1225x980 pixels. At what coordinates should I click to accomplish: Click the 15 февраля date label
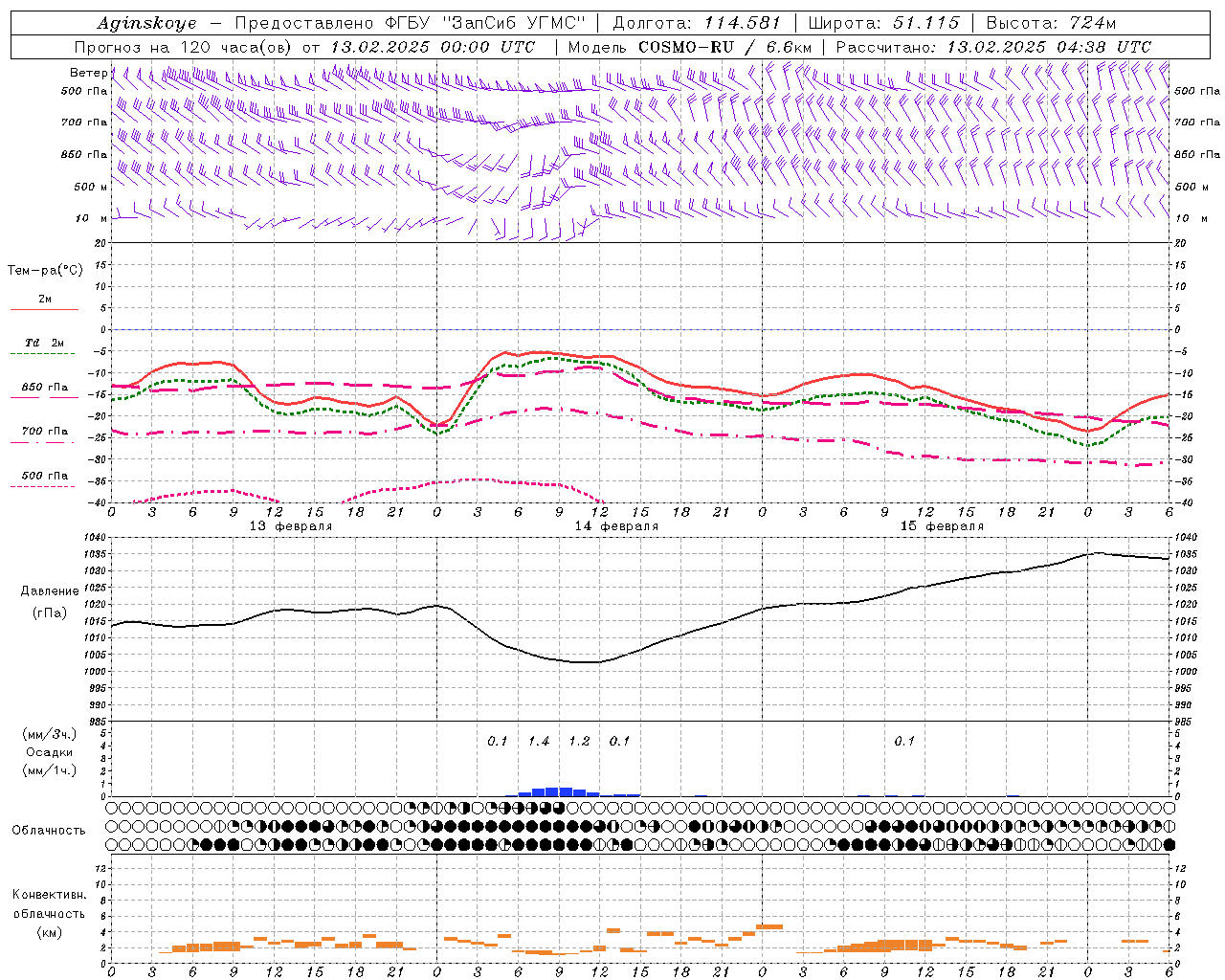(x=942, y=526)
